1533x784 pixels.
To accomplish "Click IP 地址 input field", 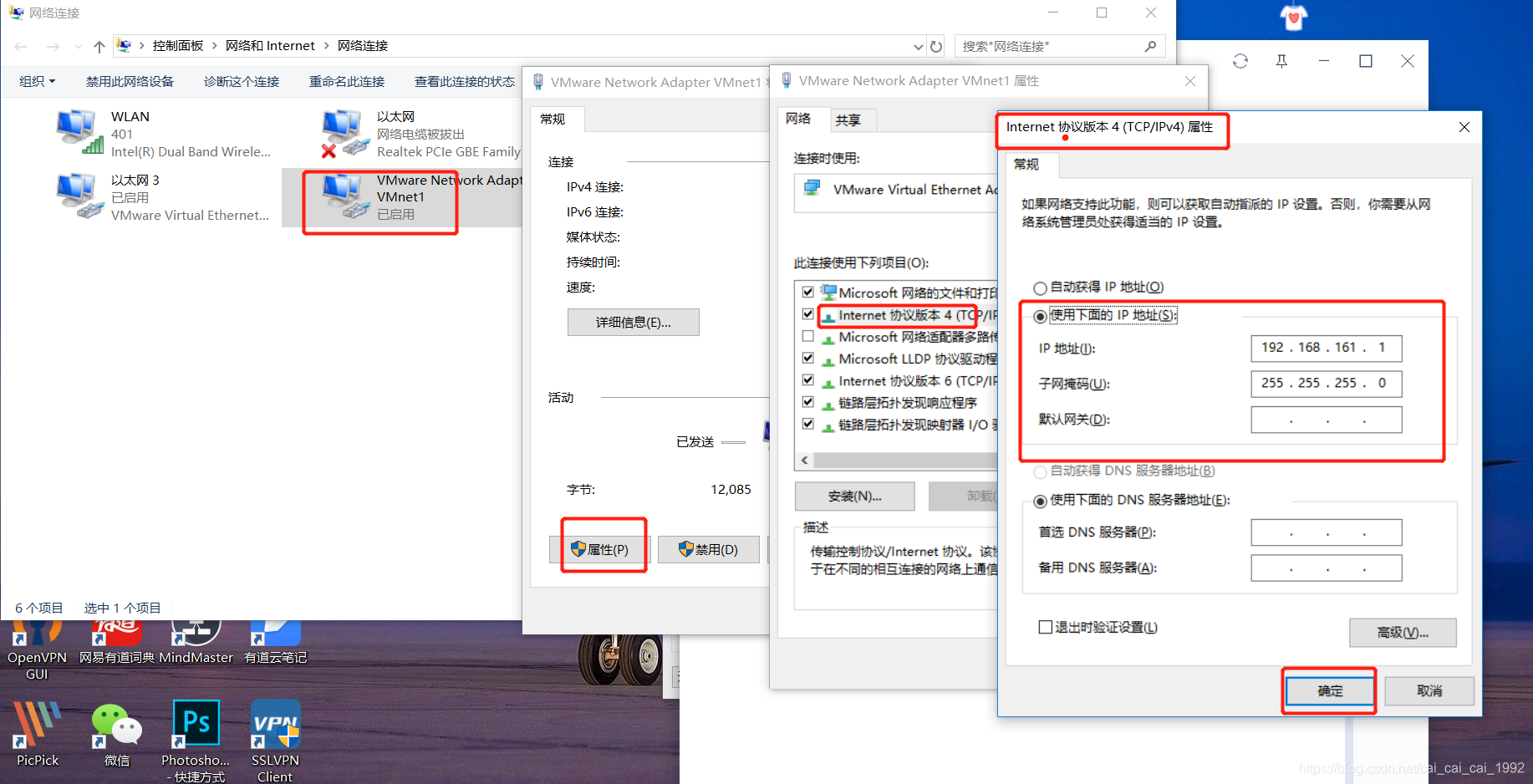I will [1326, 348].
